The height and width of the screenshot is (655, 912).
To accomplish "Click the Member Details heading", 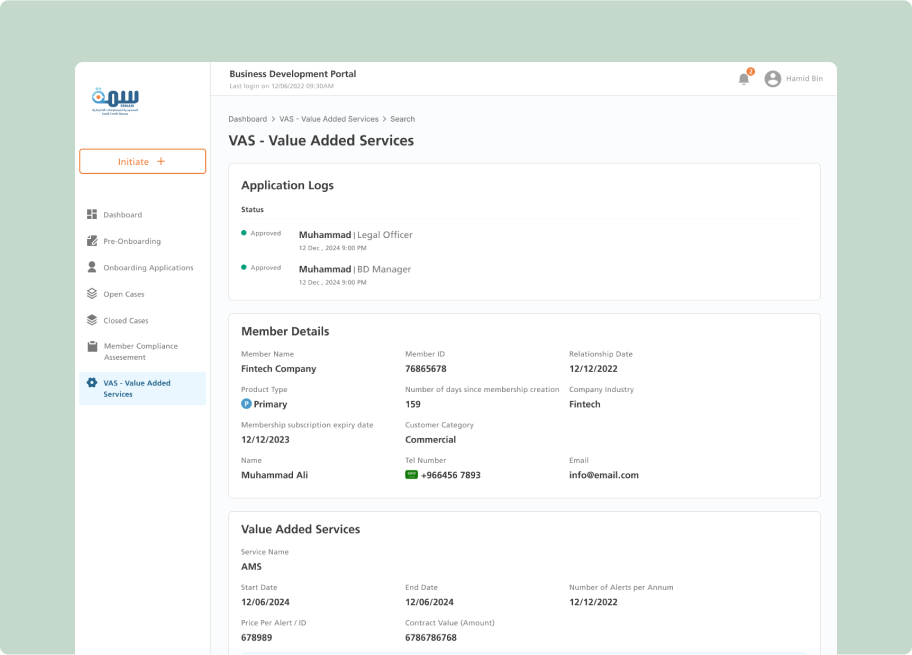I will (285, 331).
